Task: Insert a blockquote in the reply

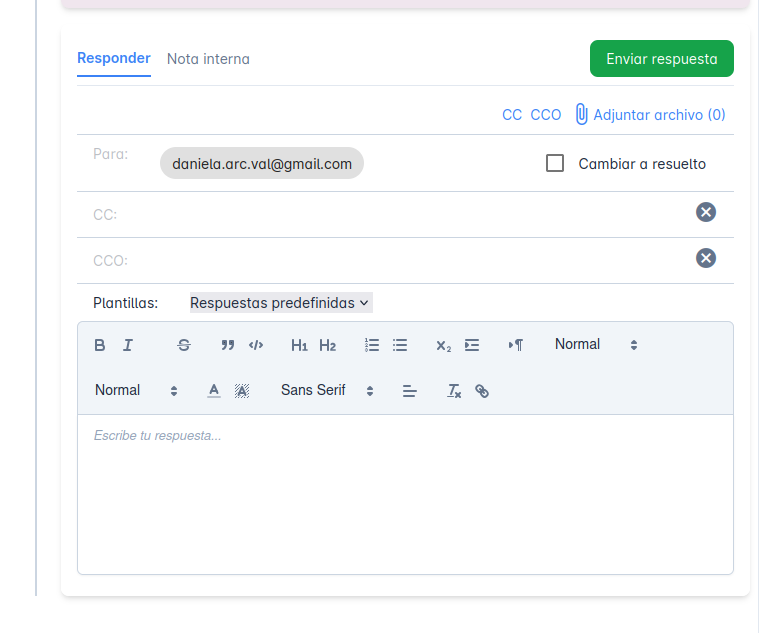Action: point(228,345)
